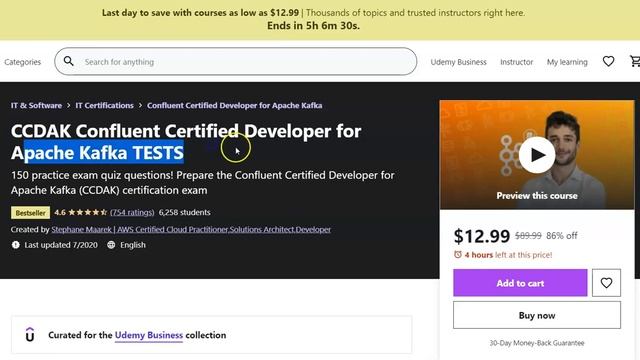Click the globe language icon
This screenshot has height=360, width=640.
(111, 245)
